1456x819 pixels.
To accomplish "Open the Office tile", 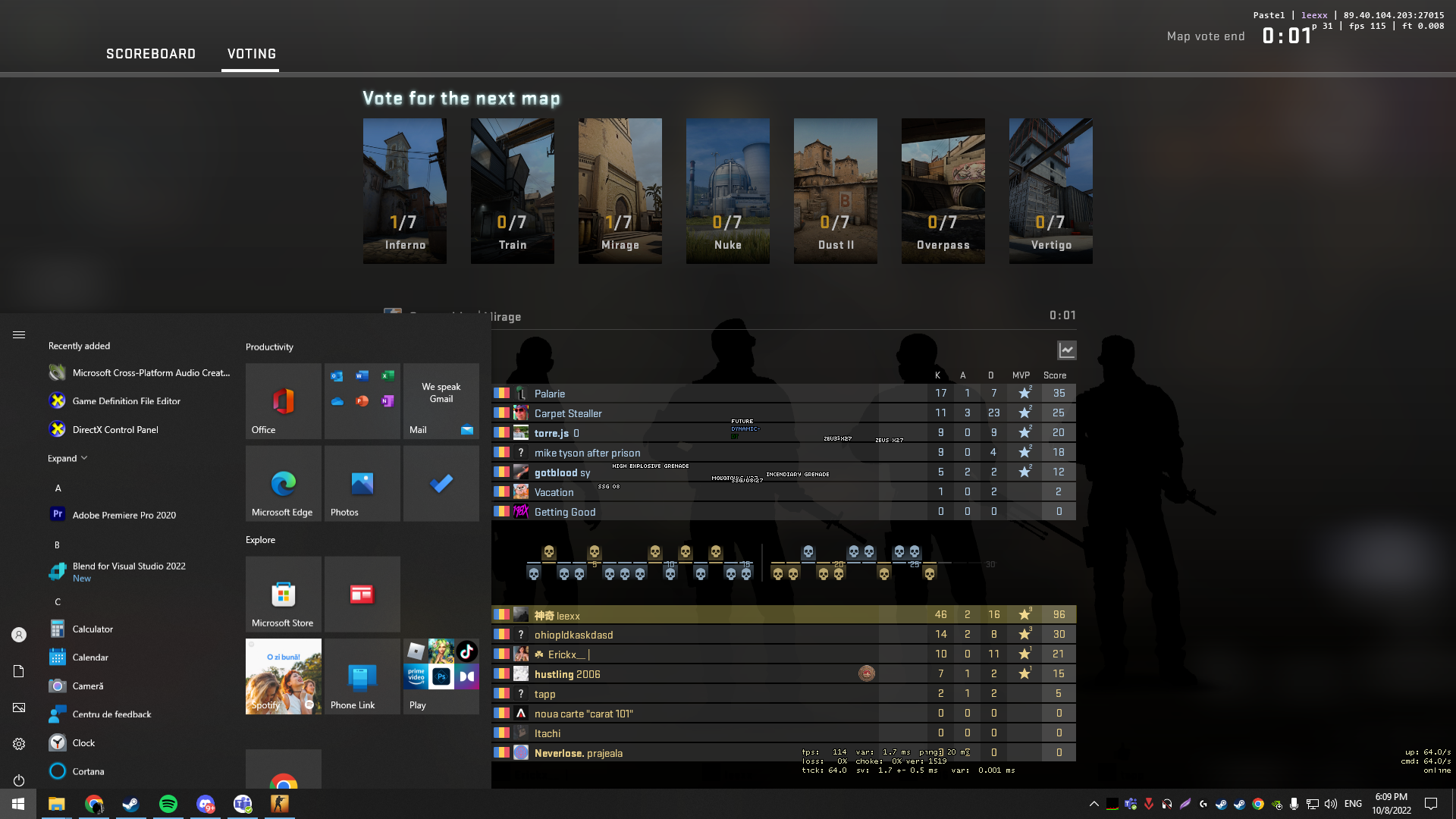I will click(x=284, y=401).
